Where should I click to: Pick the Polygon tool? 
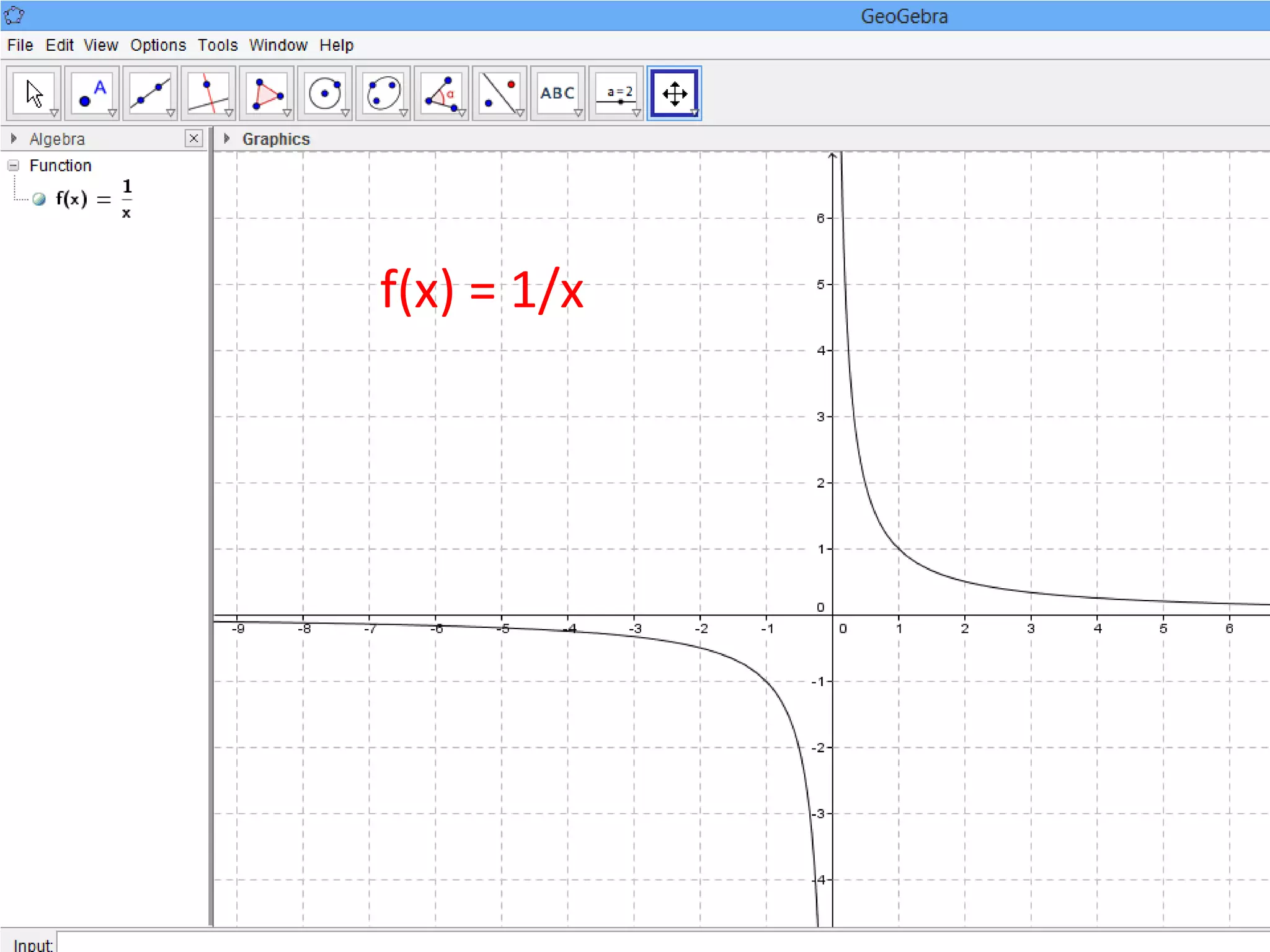(x=267, y=93)
